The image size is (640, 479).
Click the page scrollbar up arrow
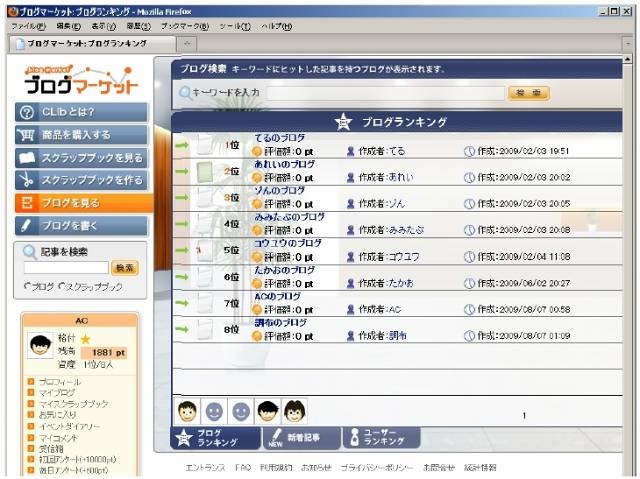[628, 60]
